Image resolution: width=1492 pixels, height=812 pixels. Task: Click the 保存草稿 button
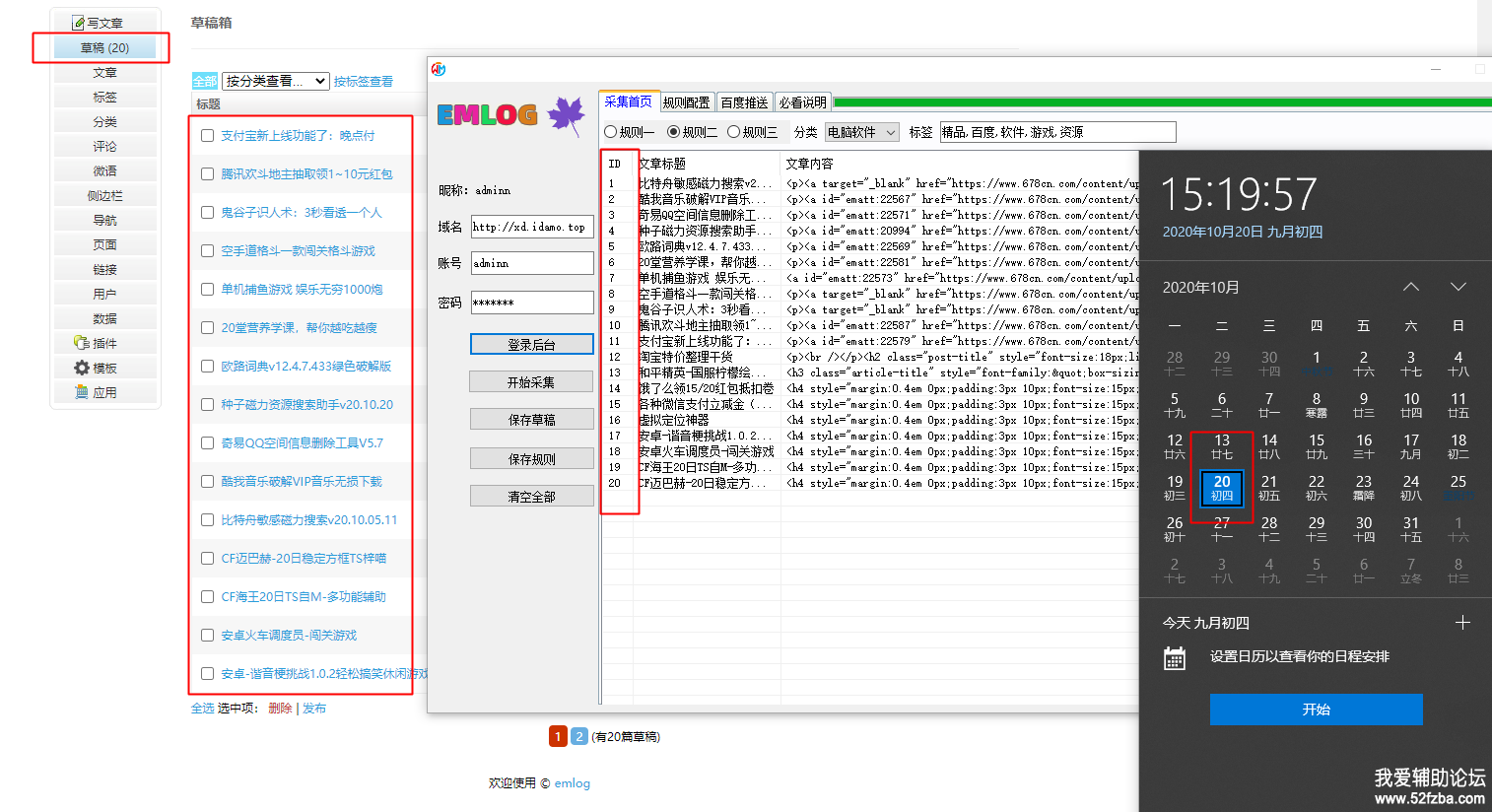pos(532,419)
